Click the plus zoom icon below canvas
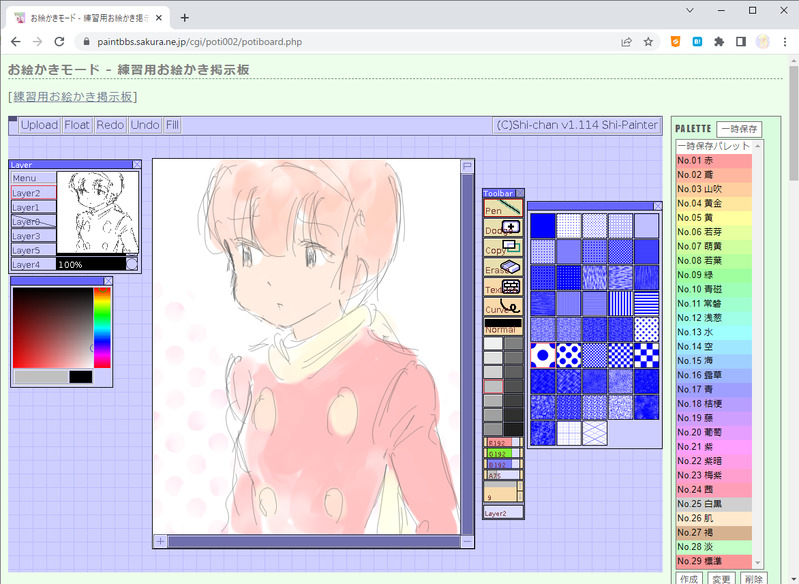The height and width of the screenshot is (584, 799). 161,541
